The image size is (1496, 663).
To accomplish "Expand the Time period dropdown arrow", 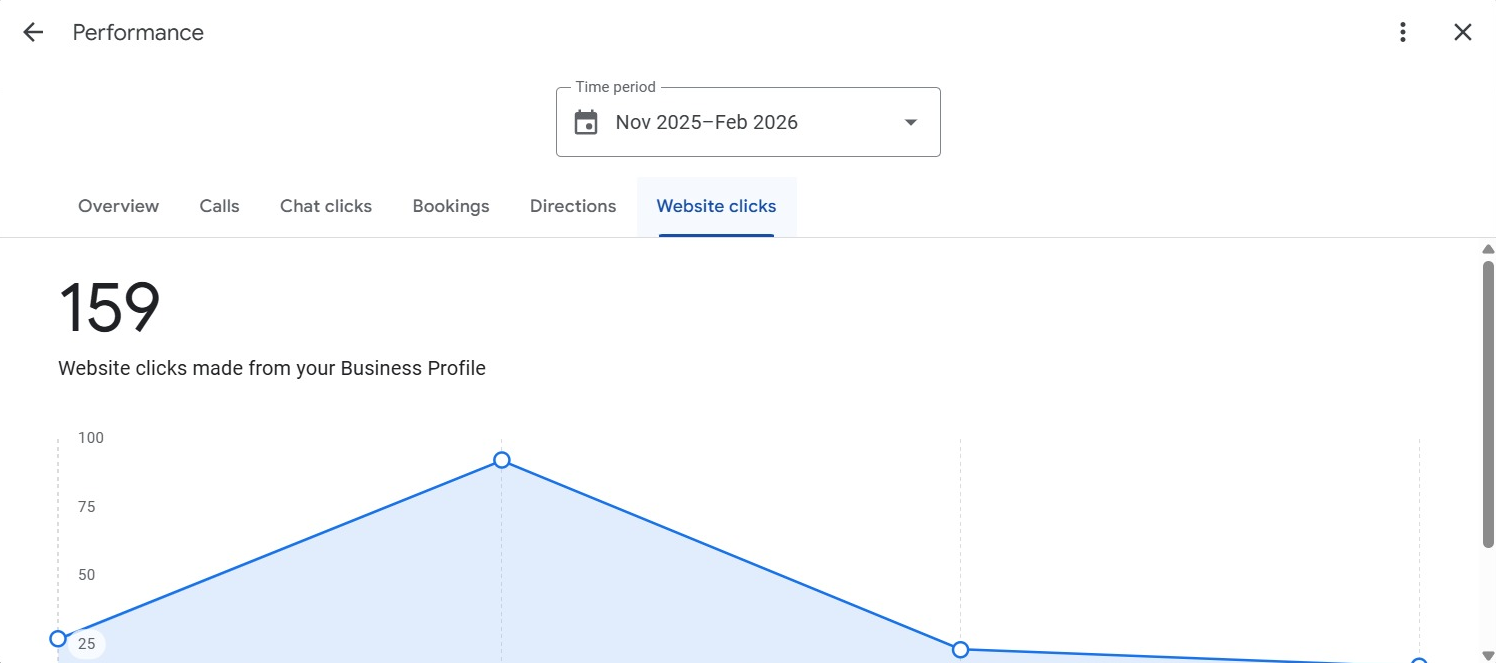I will pyautogui.click(x=910, y=123).
